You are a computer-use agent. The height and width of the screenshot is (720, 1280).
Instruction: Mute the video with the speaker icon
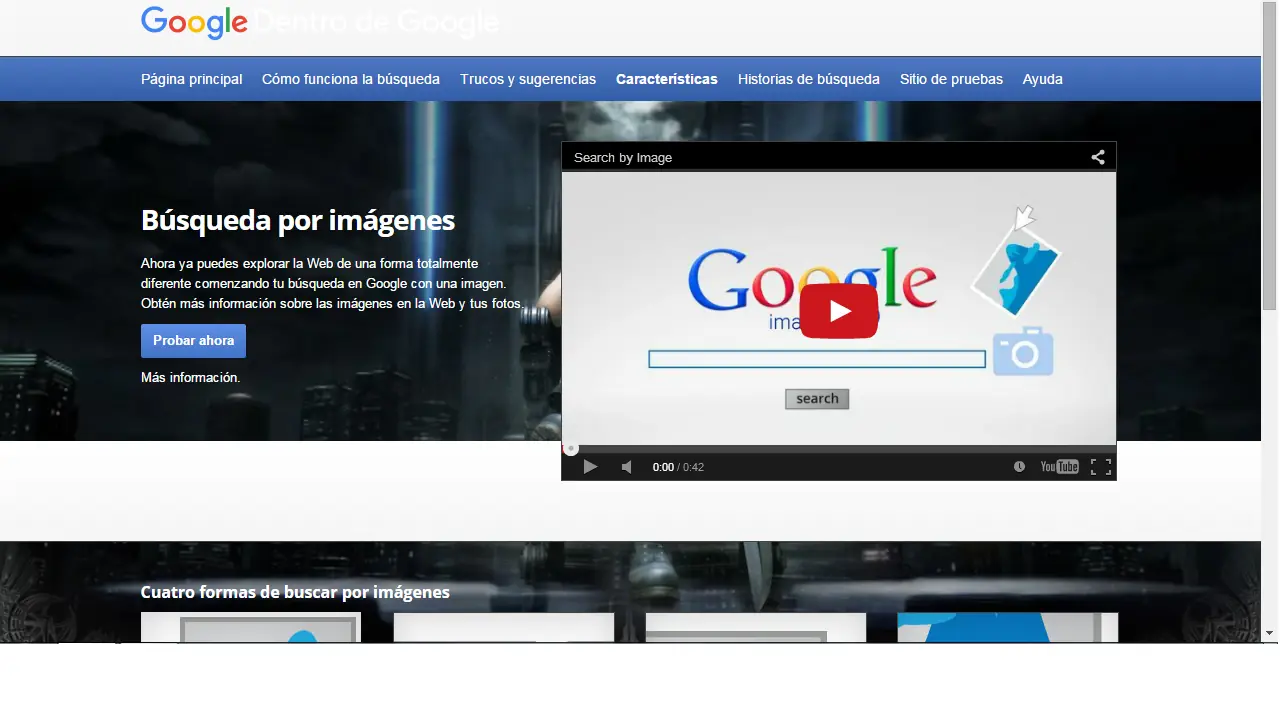pyautogui.click(x=627, y=467)
